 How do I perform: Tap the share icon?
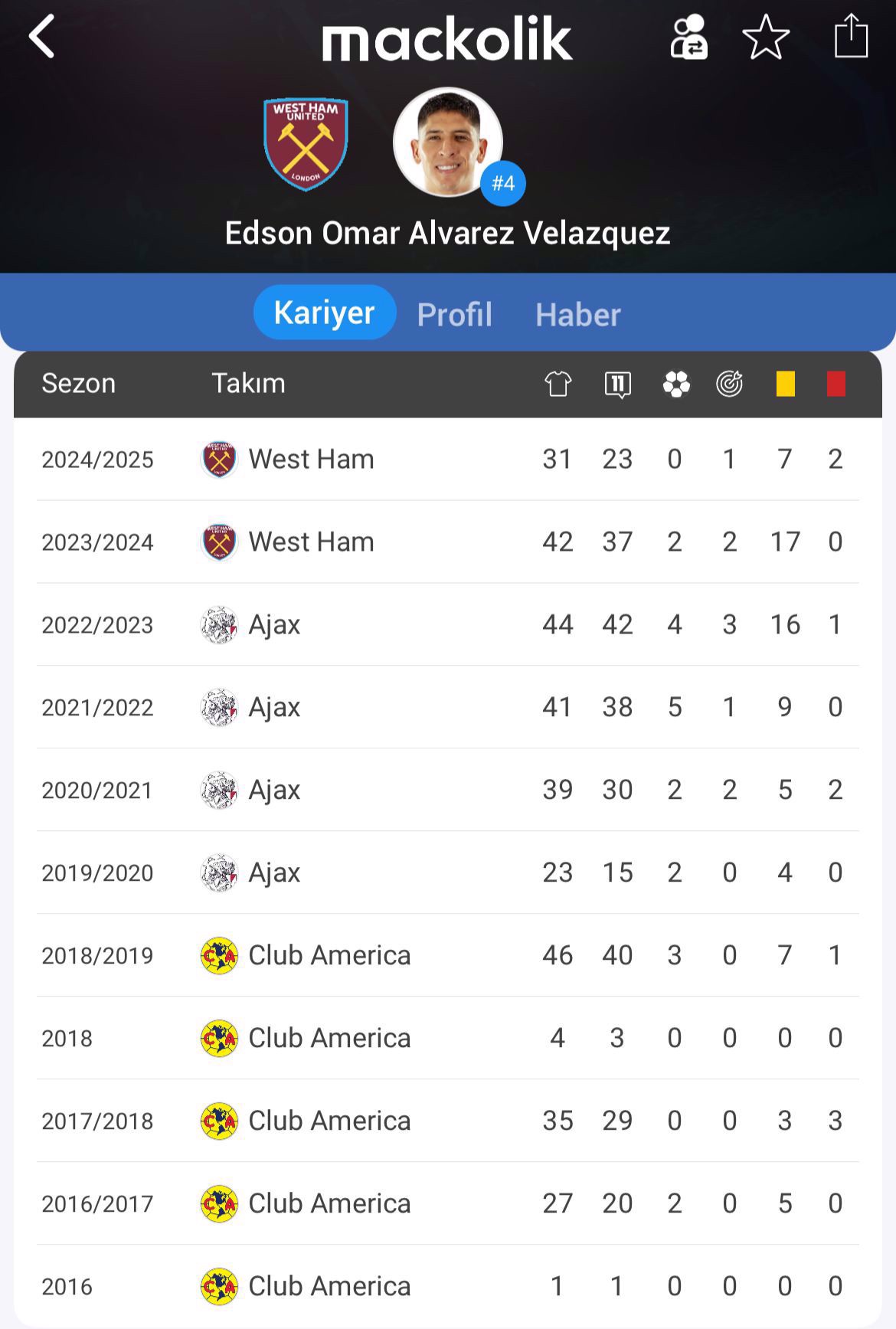pos(851,36)
